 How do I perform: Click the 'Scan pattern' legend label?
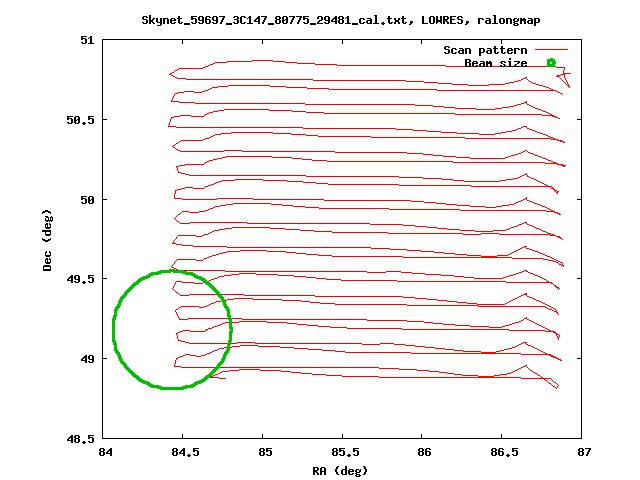point(485,50)
